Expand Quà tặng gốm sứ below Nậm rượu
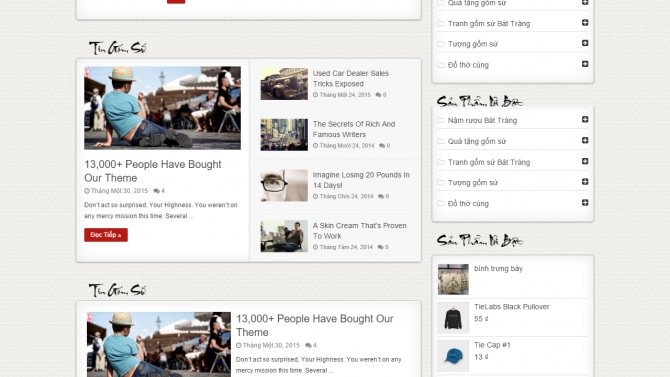This screenshot has width=670, height=377. point(585,140)
